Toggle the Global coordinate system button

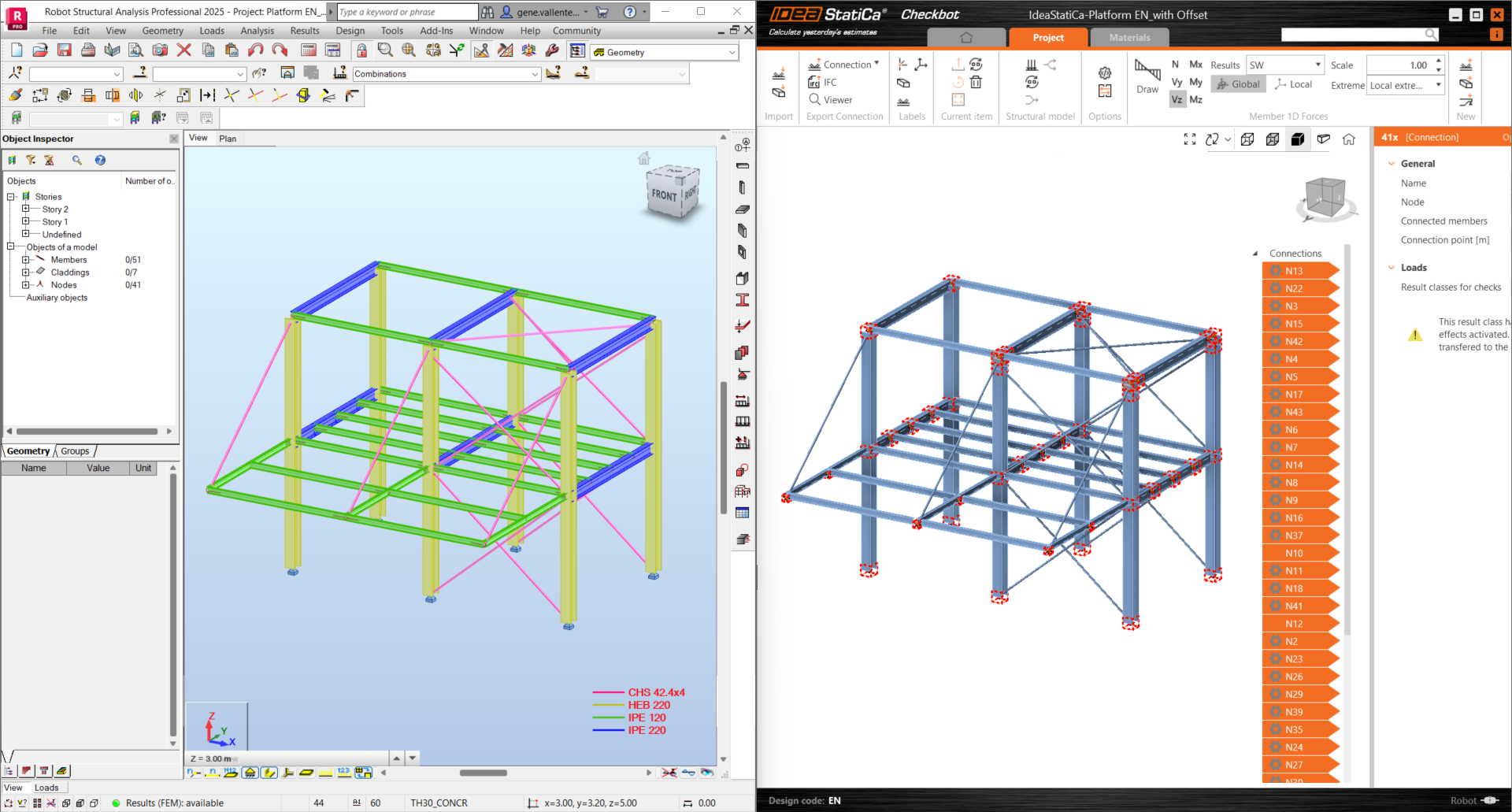click(1239, 84)
